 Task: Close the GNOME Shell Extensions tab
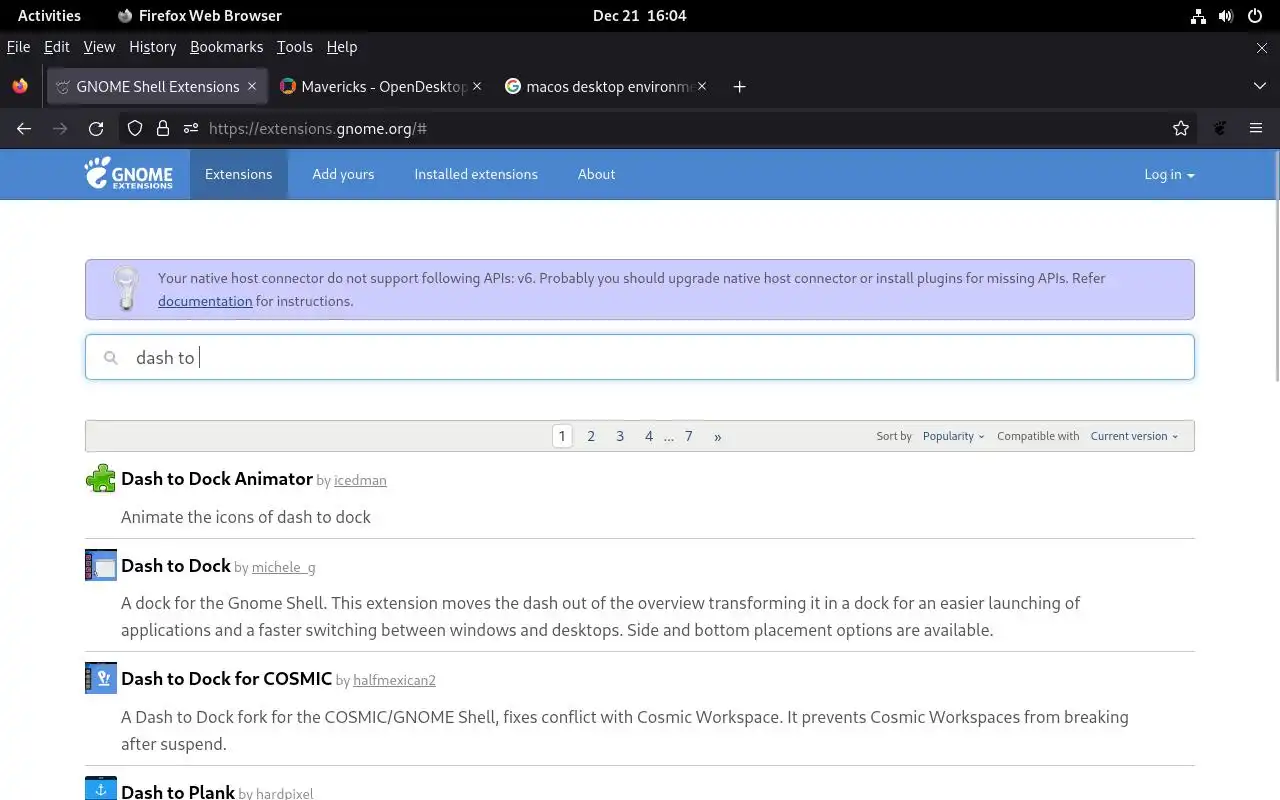252,86
